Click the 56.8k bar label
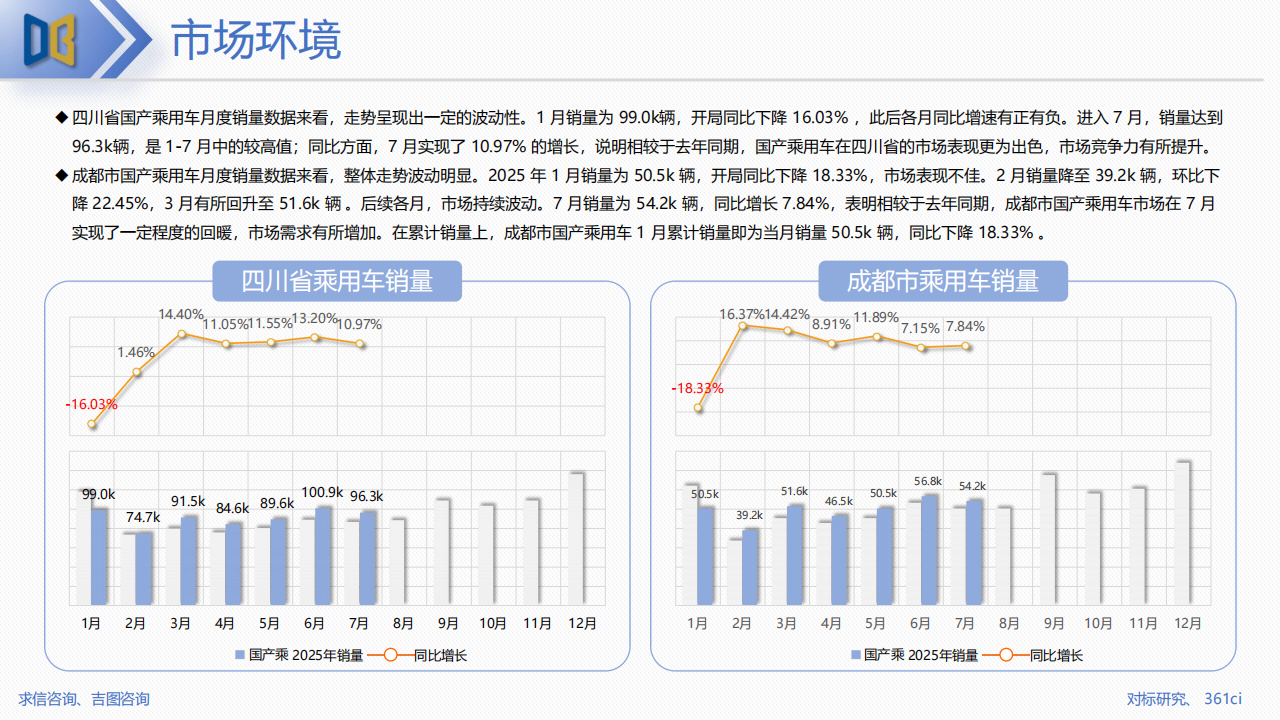The image size is (1280, 720). [x=928, y=481]
